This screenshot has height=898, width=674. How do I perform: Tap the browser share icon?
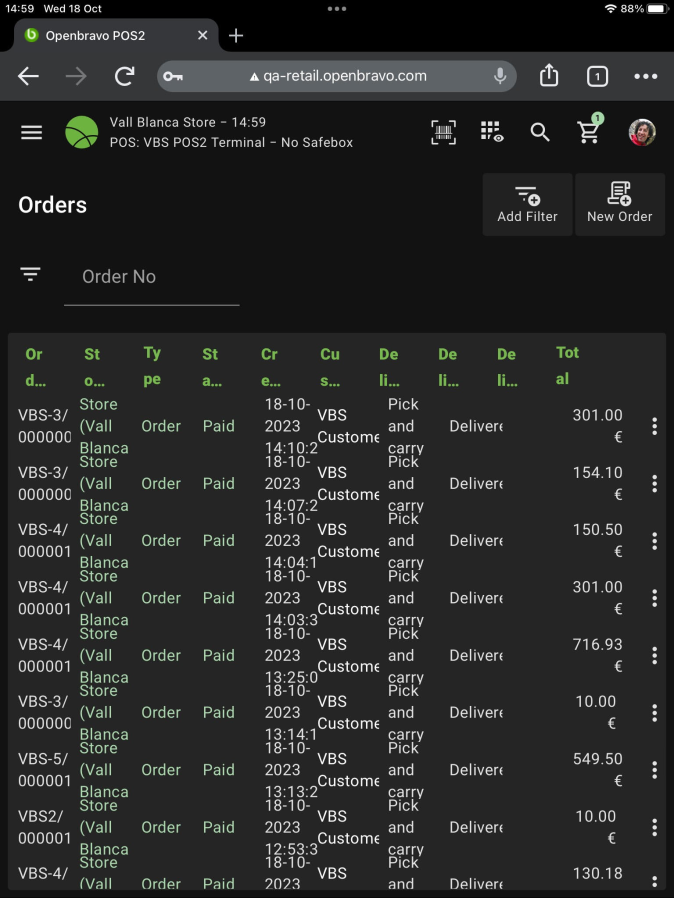549,76
